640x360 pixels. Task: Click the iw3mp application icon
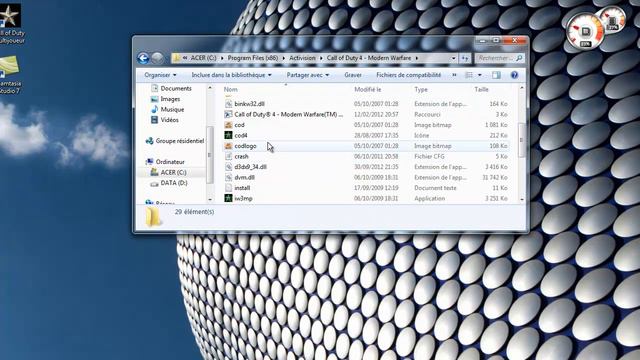tap(229, 198)
